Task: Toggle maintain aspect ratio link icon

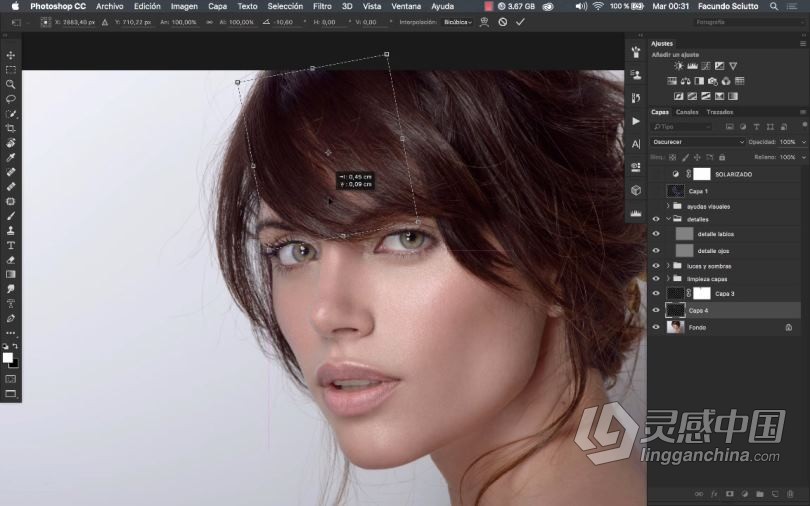Action: coord(209,22)
